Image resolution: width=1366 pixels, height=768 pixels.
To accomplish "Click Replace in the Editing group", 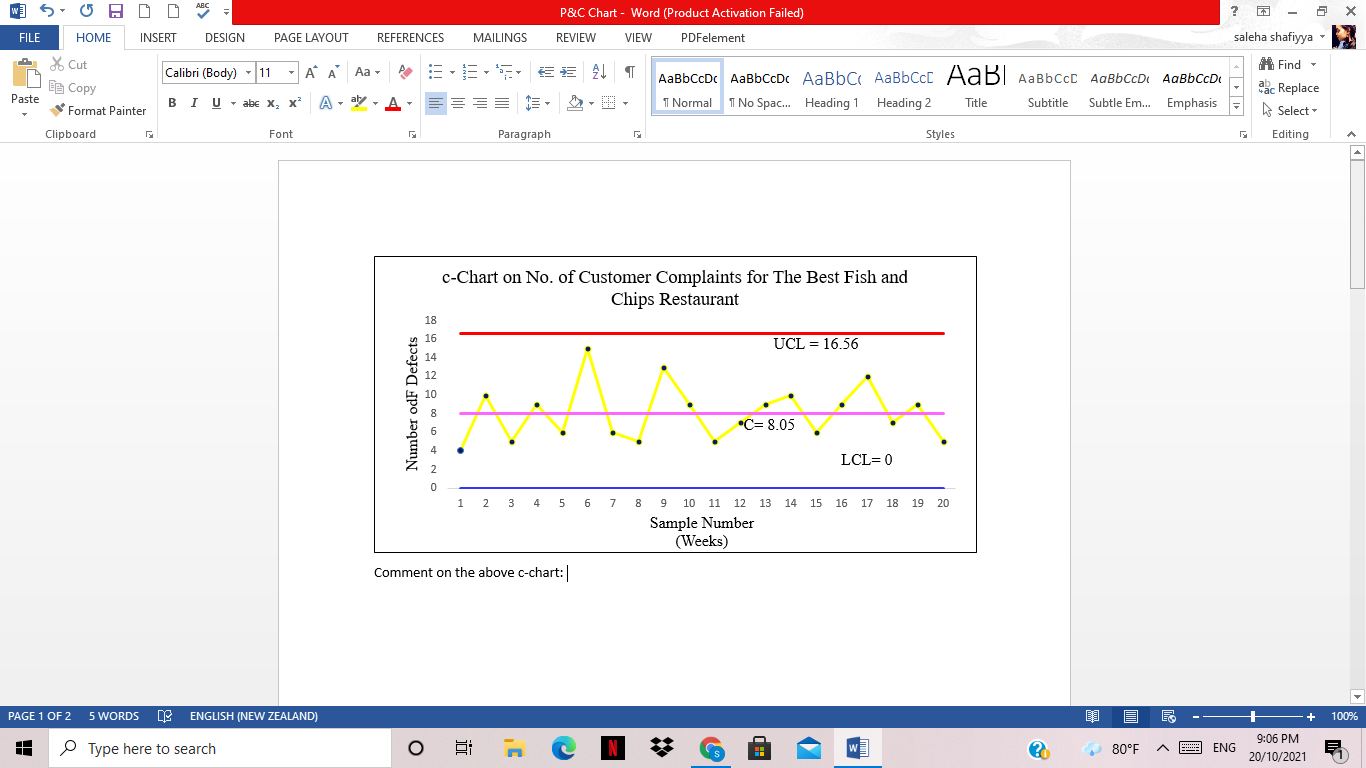I will coord(1290,87).
